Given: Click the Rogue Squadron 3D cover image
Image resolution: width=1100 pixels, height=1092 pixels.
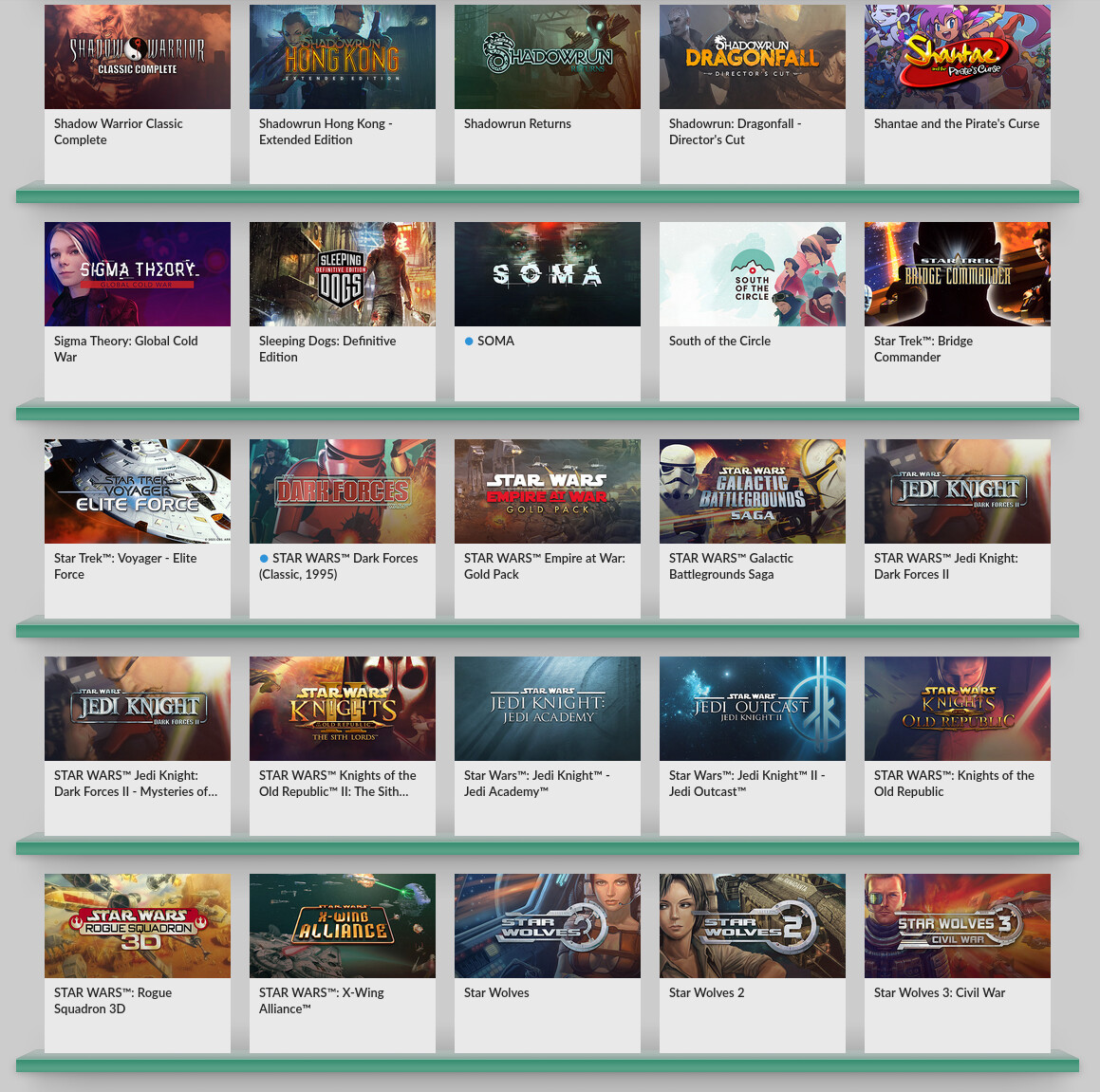Looking at the screenshot, I should (x=137, y=926).
